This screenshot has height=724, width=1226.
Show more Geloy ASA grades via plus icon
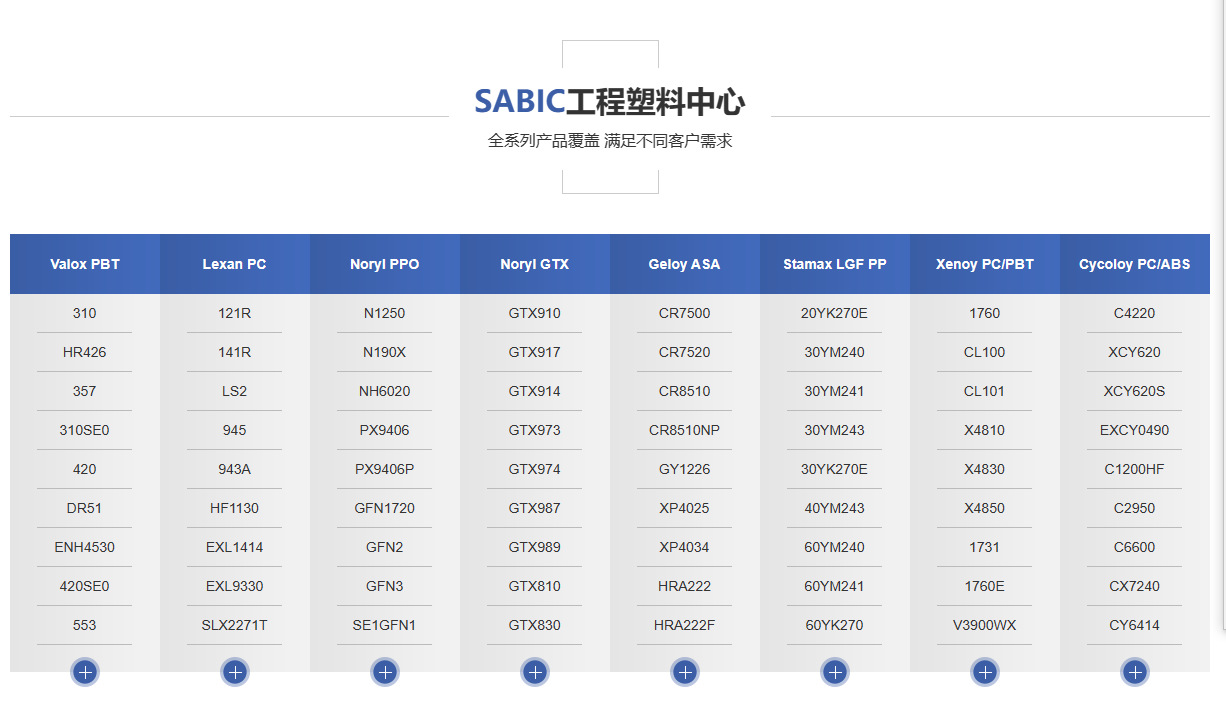[685, 672]
